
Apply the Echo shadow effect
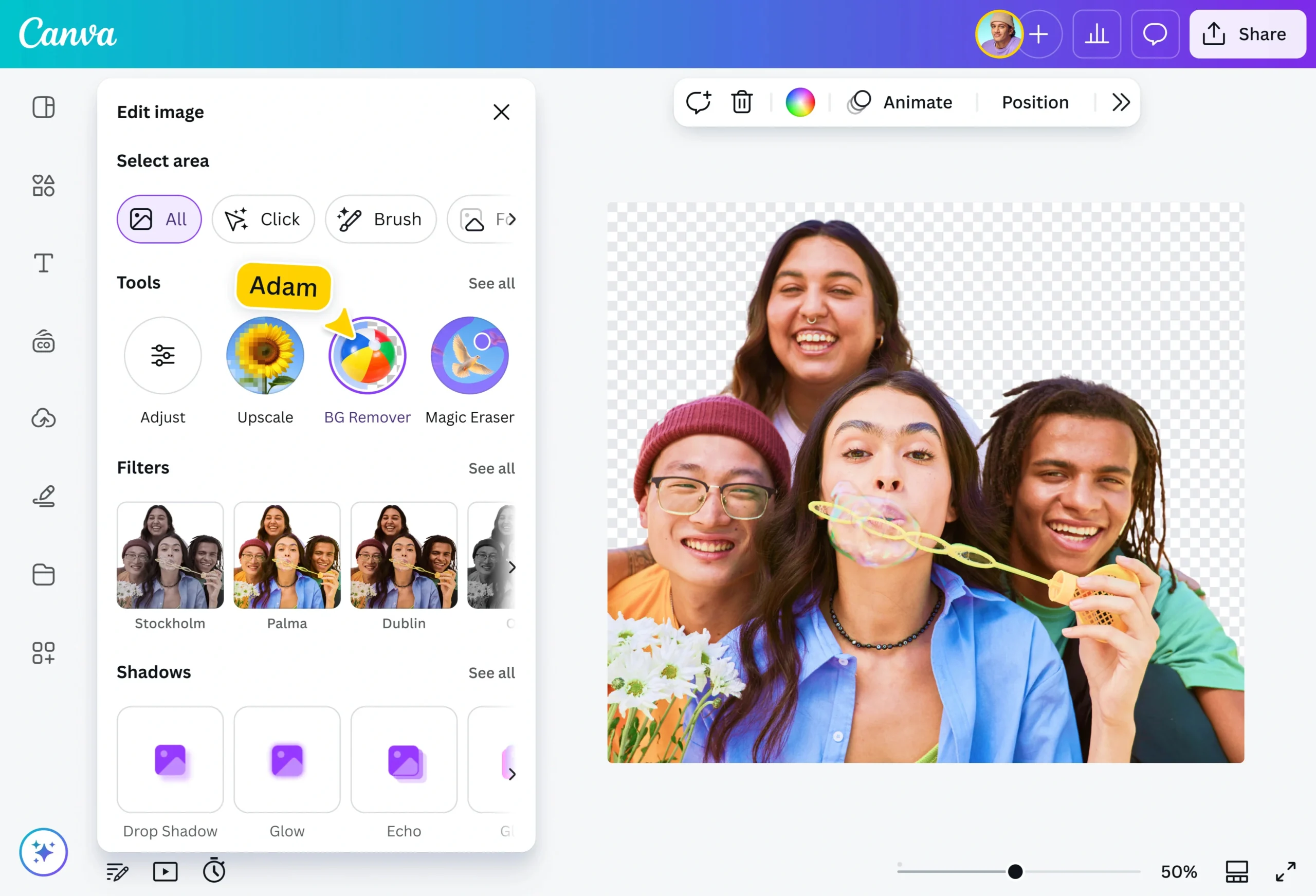pyautogui.click(x=404, y=759)
